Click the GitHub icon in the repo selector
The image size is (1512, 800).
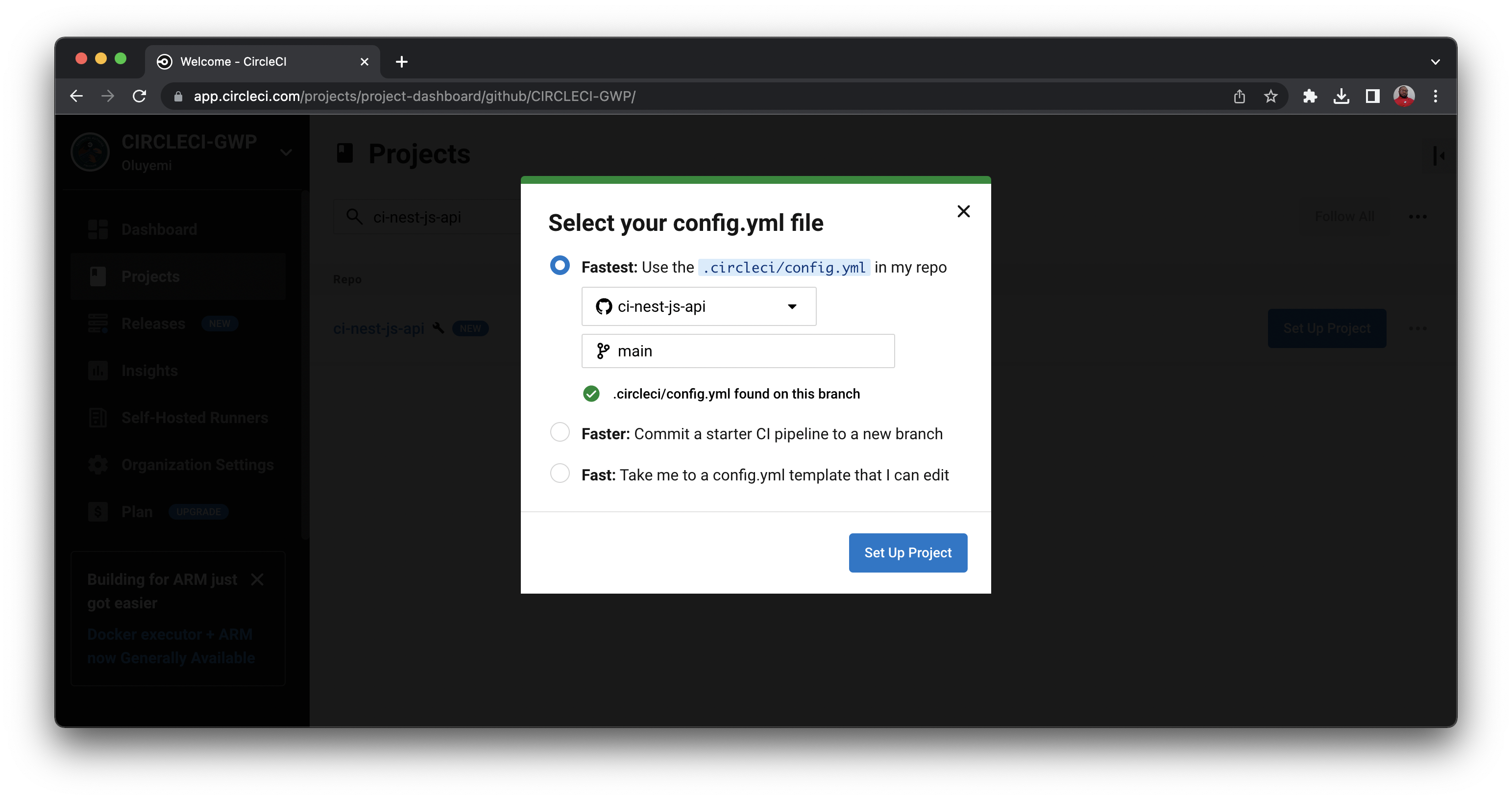tap(604, 306)
